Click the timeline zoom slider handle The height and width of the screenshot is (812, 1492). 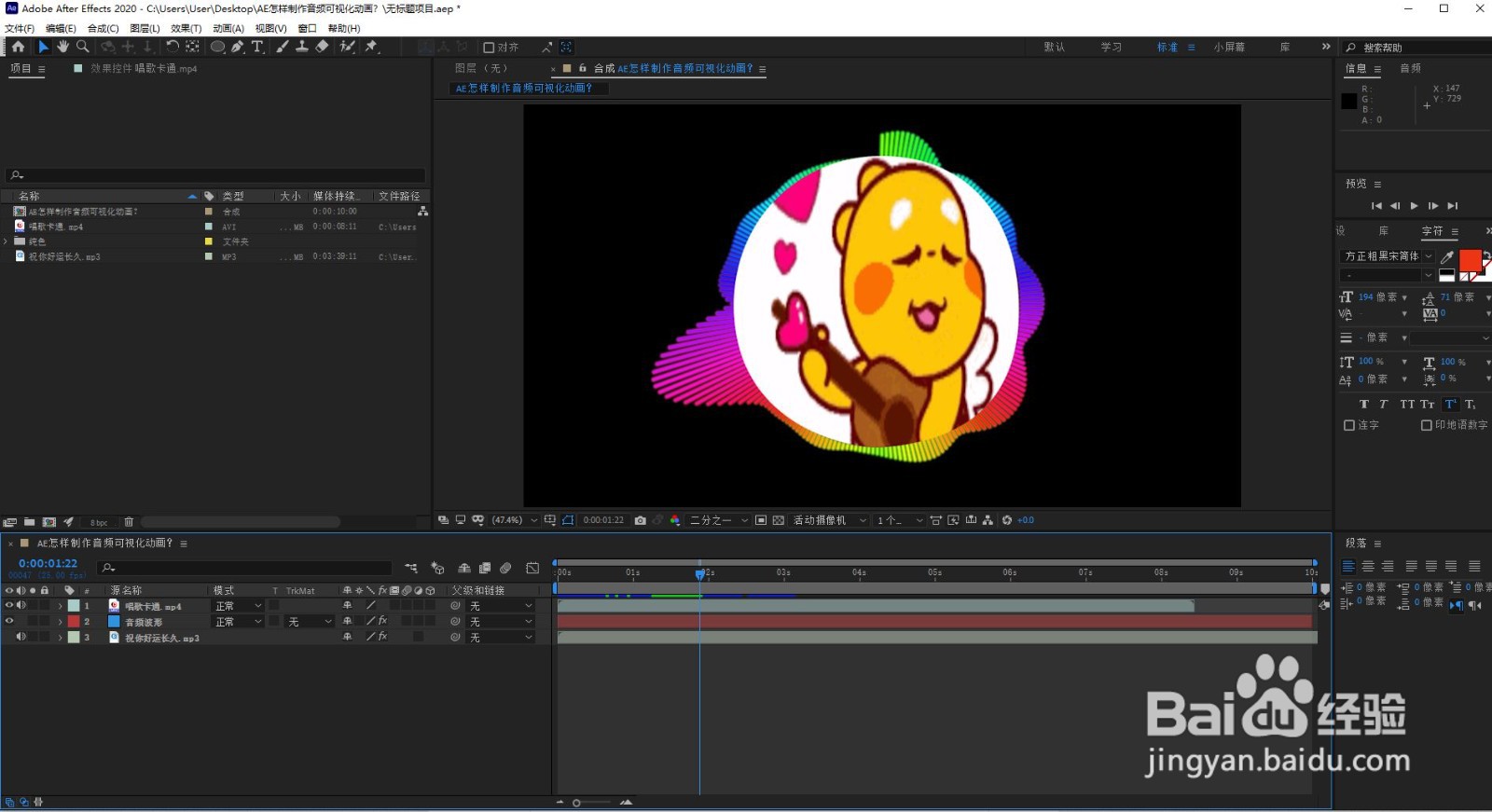(576, 803)
